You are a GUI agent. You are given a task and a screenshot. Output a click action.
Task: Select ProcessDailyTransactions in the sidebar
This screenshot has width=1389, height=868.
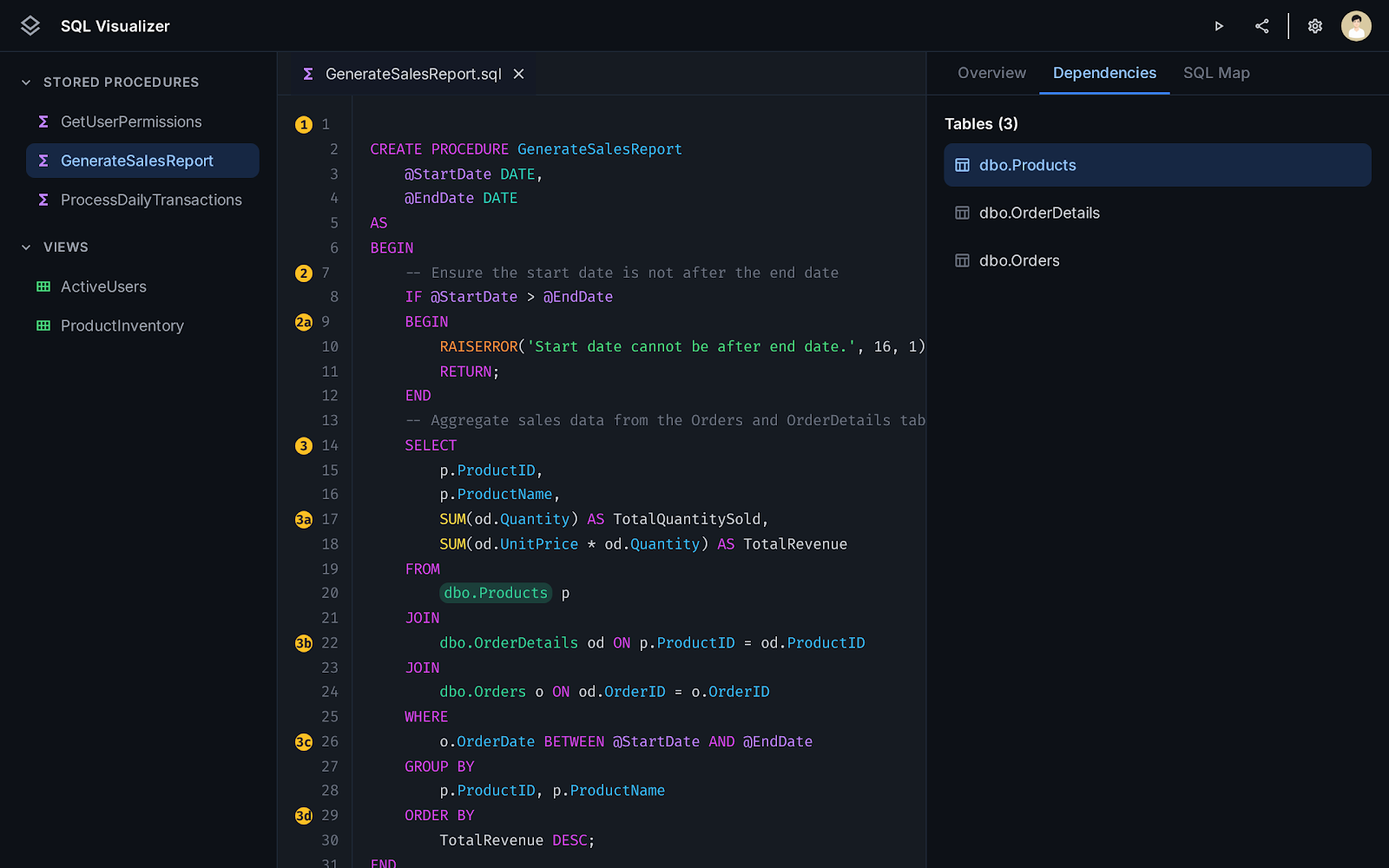coord(151,200)
